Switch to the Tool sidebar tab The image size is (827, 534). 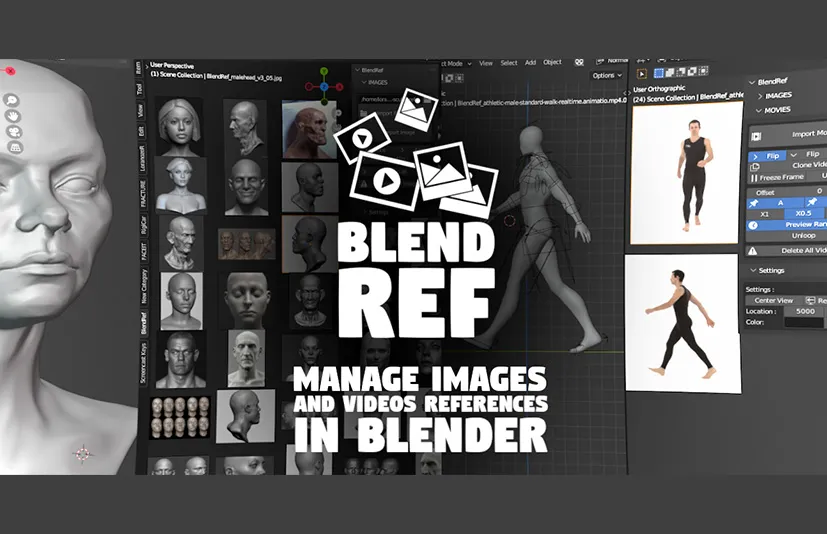pyautogui.click(x=139, y=89)
